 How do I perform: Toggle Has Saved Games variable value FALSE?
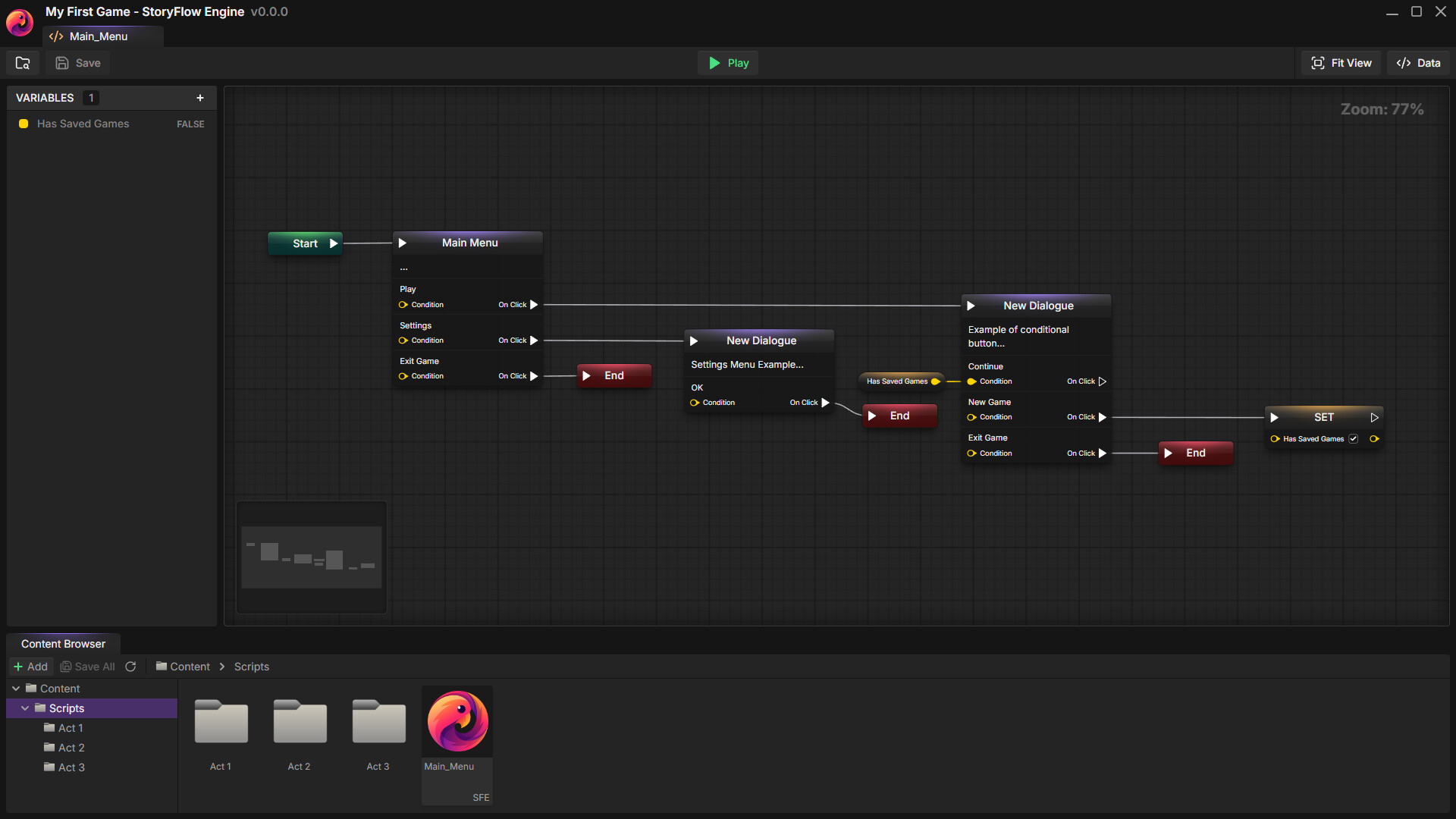[x=190, y=124]
